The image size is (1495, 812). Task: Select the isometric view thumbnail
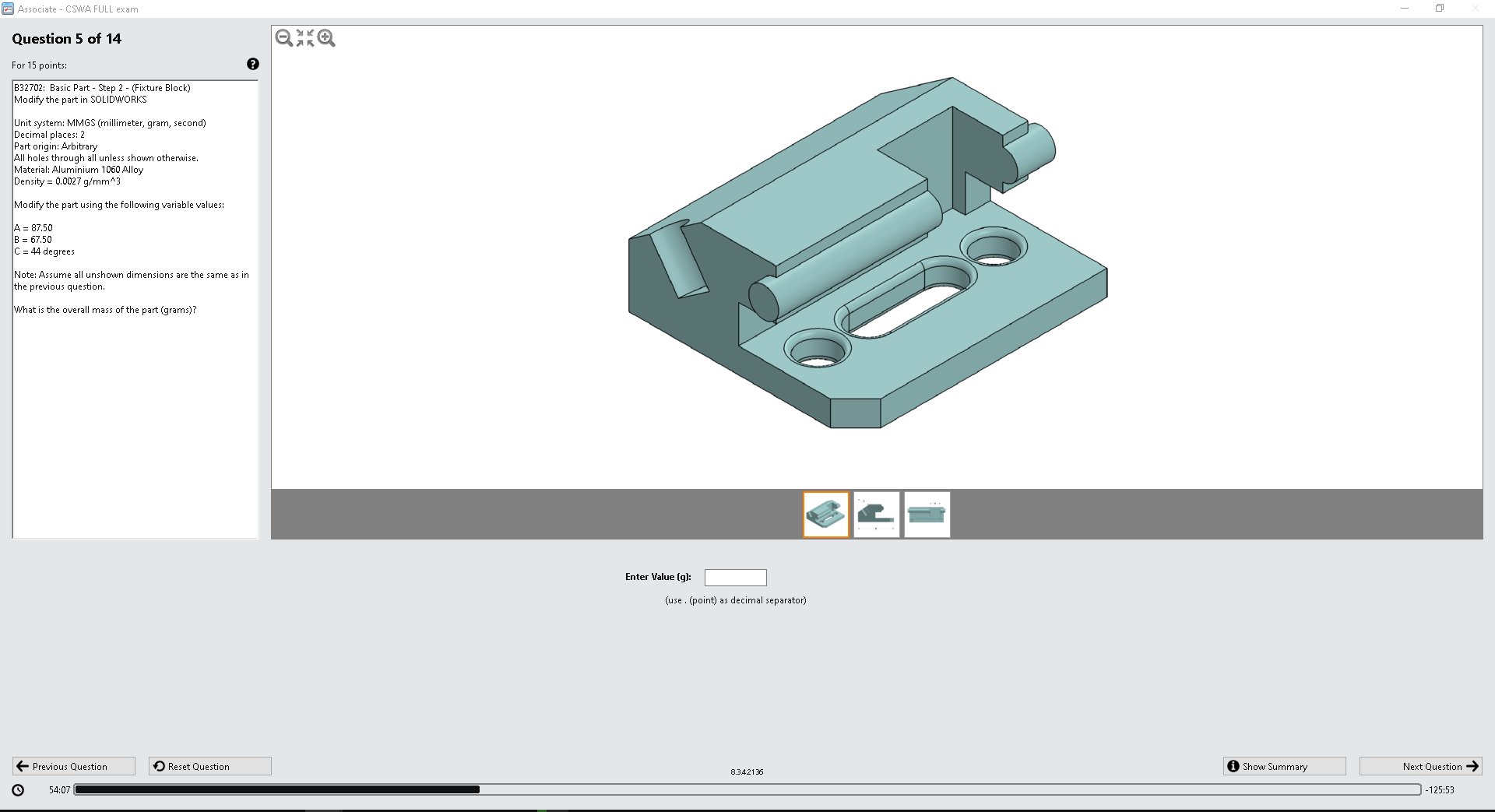pyautogui.click(x=826, y=515)
